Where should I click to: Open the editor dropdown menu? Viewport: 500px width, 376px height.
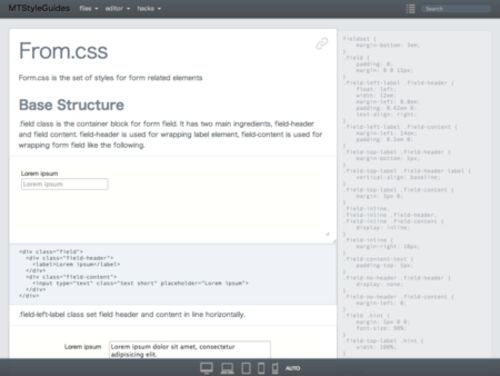pos(117,9)
